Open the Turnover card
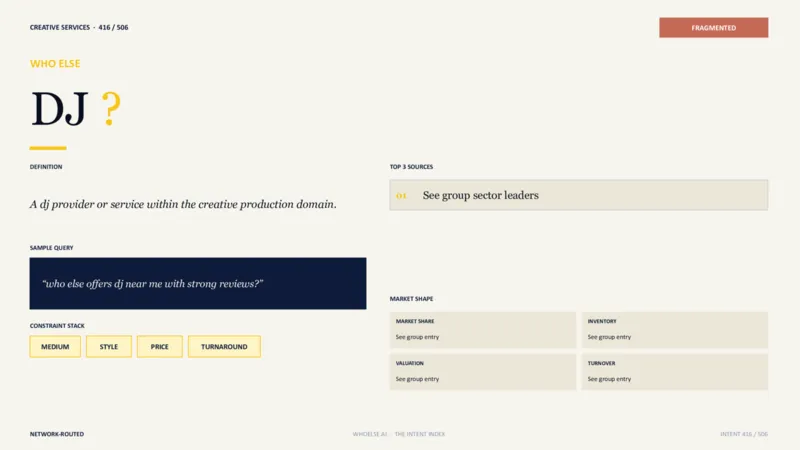800x450 pixels. click(674, 372)
